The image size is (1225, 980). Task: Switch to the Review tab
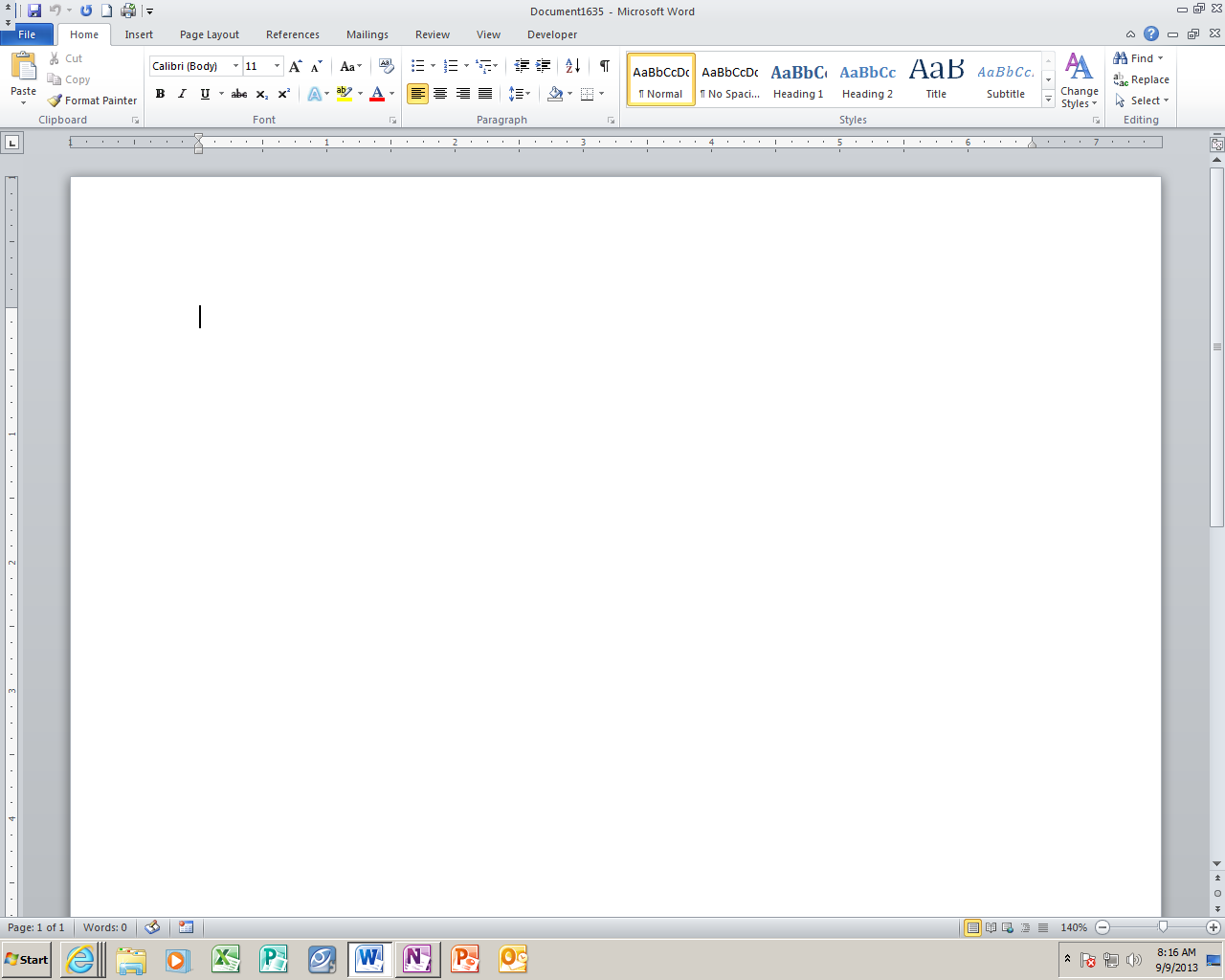(433, 34)
